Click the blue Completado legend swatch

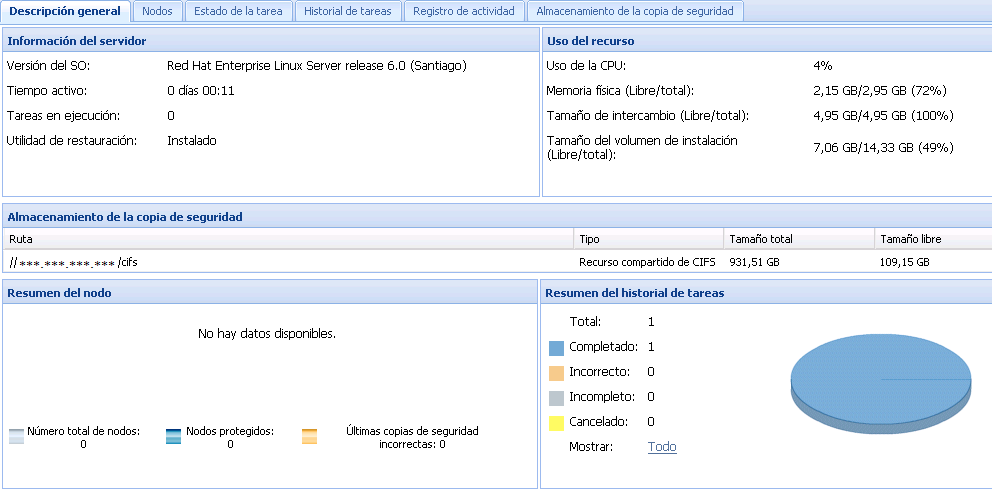click(557, 348)
